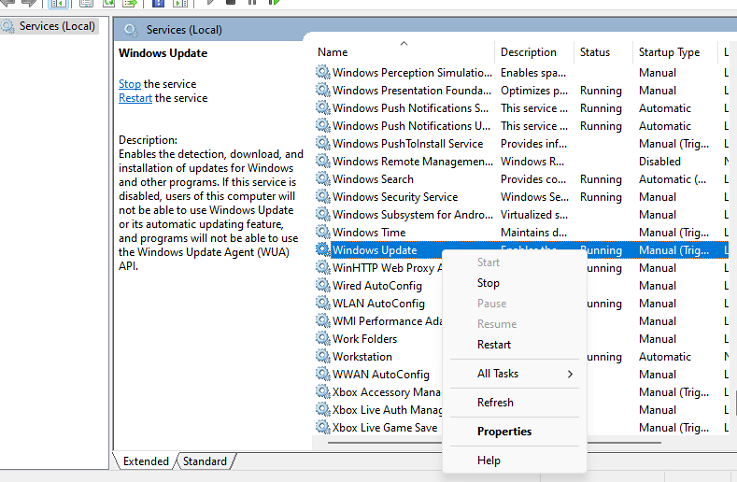Open All Tasks in the context menu
The height and width of the screenshot is (482, 737).
point(498,374)
